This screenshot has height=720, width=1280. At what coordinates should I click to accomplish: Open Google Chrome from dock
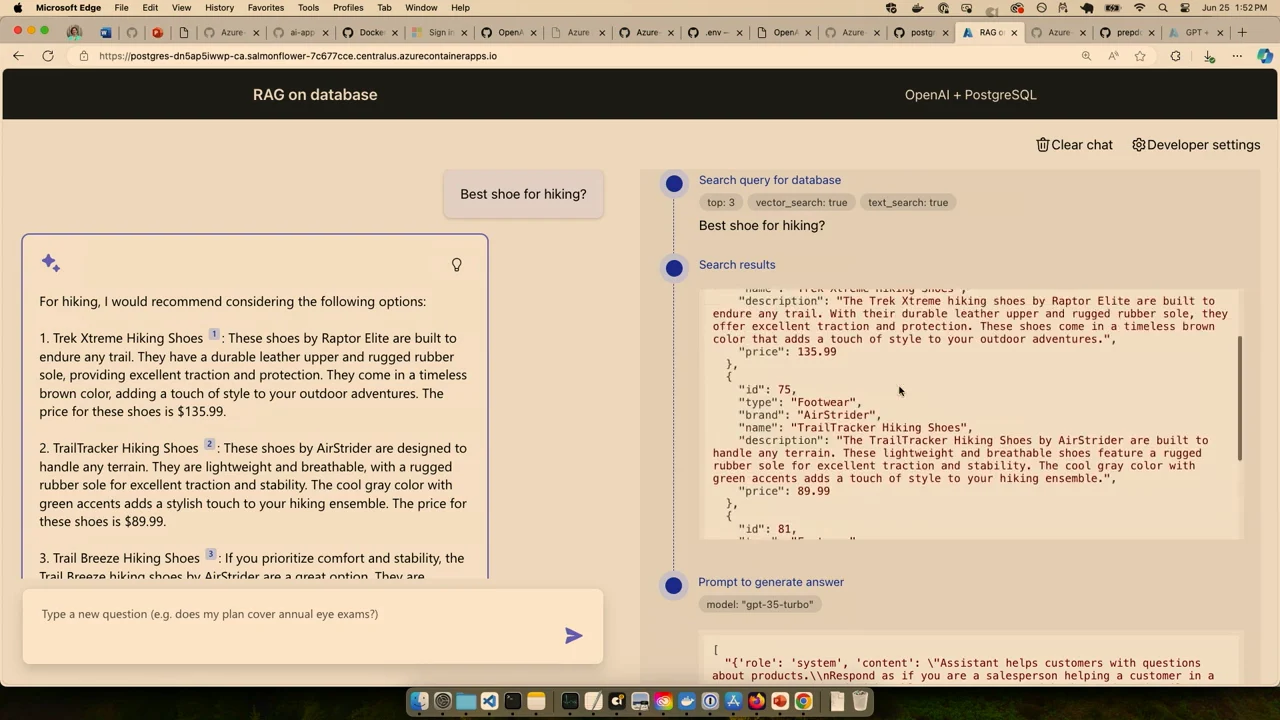point(803,701)
